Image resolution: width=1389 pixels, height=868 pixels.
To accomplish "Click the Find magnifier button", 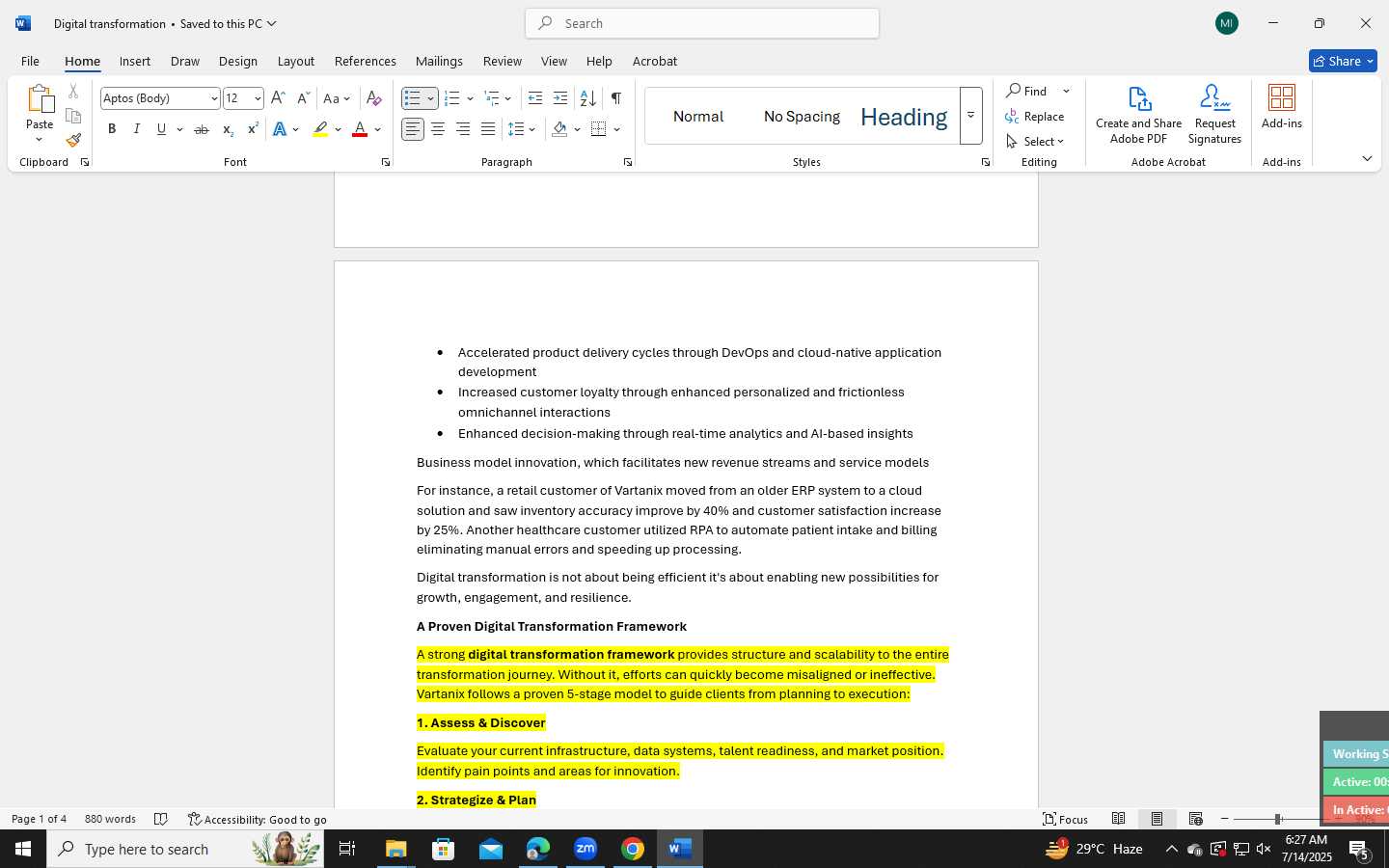I will [x=1027, y=91].
